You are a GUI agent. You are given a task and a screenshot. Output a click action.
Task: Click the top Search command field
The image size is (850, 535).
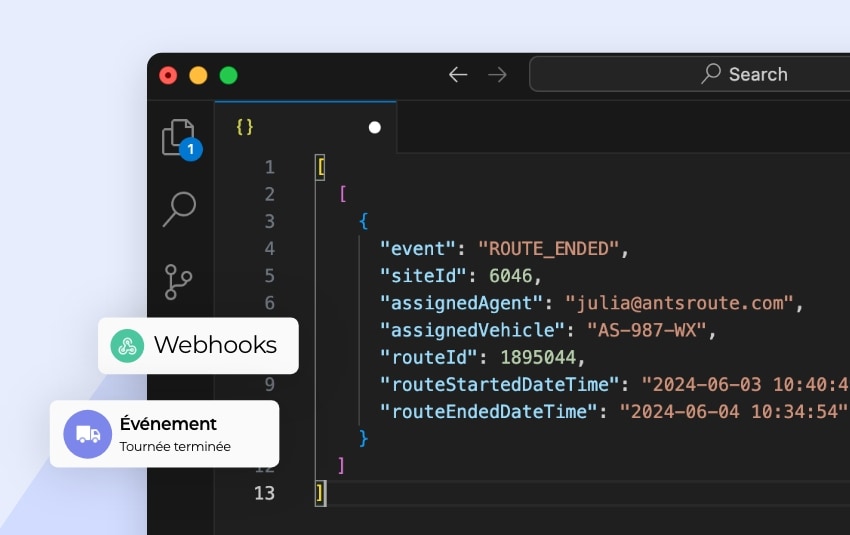coord(690,74)
